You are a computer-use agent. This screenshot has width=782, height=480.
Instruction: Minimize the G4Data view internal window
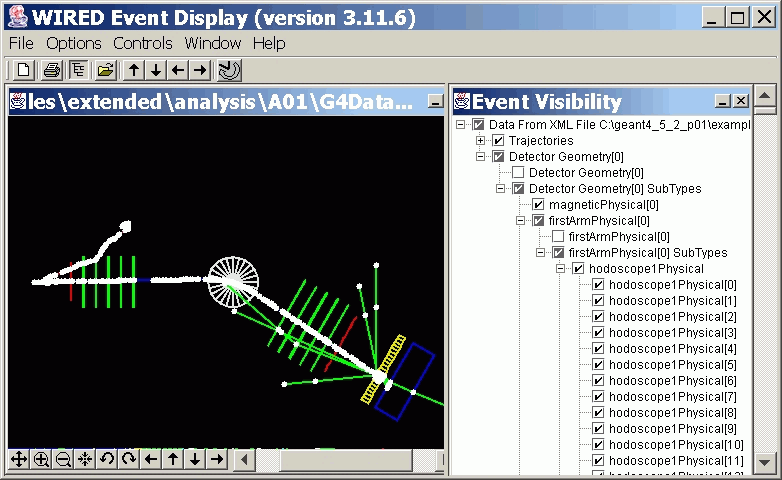tap(435, 102)
